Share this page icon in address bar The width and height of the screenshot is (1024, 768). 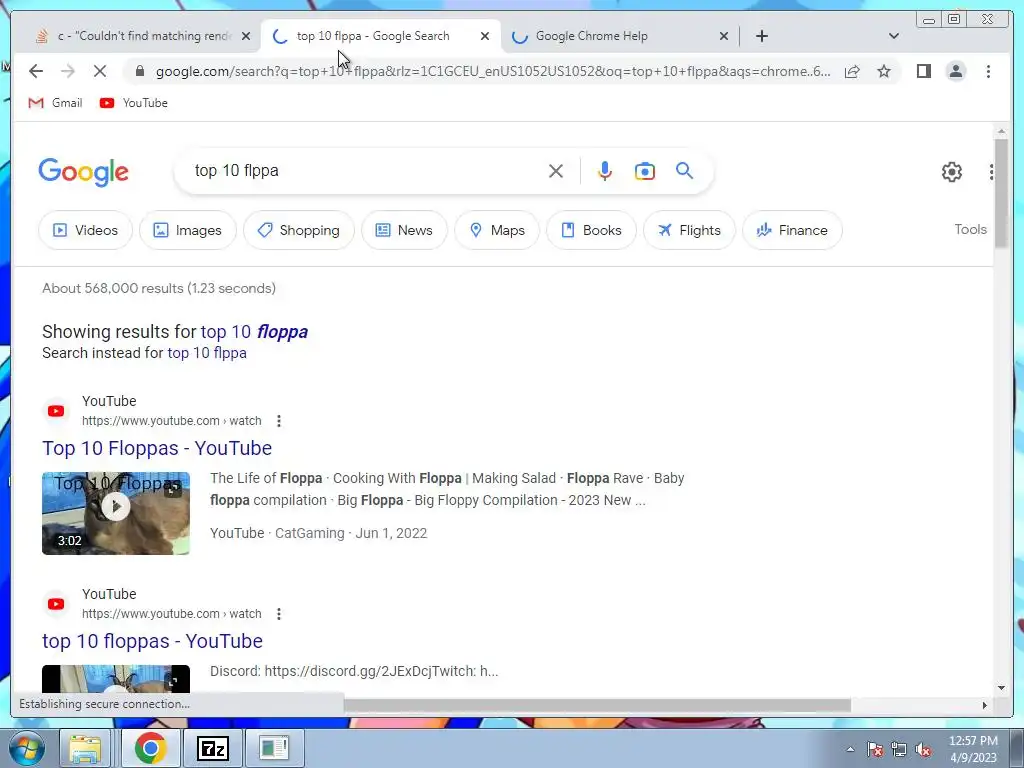pos(852,71)
